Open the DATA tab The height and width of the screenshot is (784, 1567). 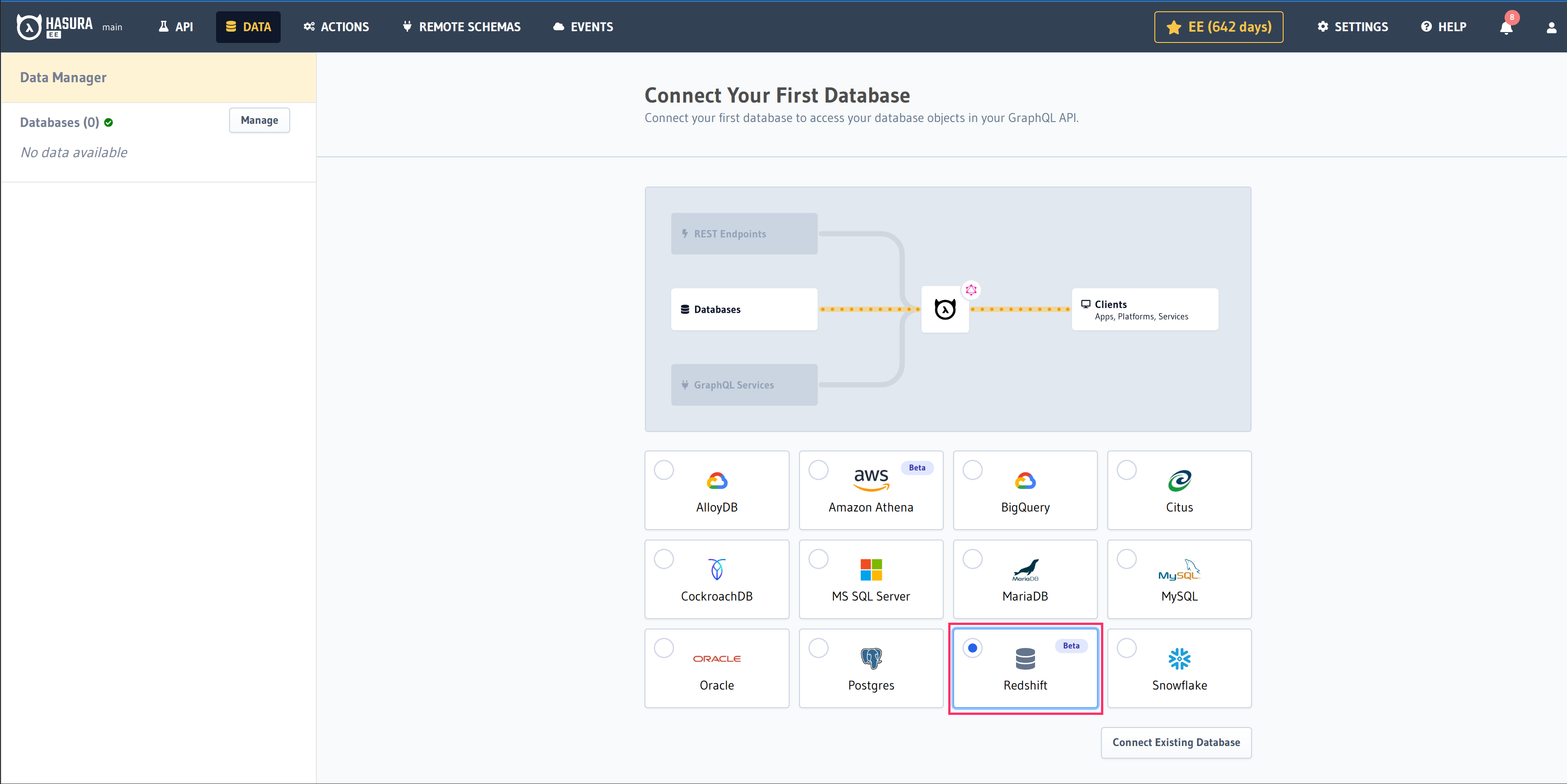[248, 27]
